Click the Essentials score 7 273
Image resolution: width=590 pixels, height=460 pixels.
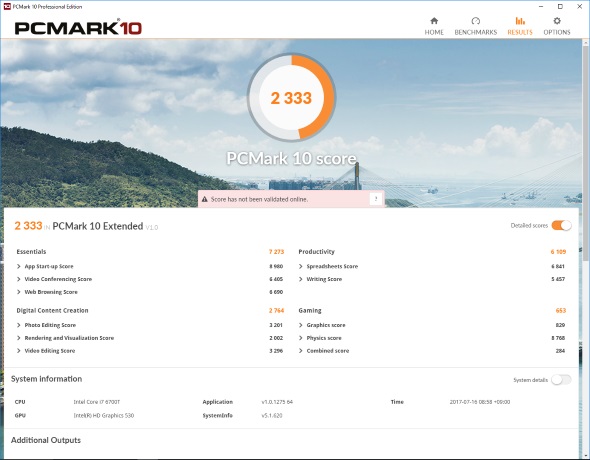(x=276, y=252)
